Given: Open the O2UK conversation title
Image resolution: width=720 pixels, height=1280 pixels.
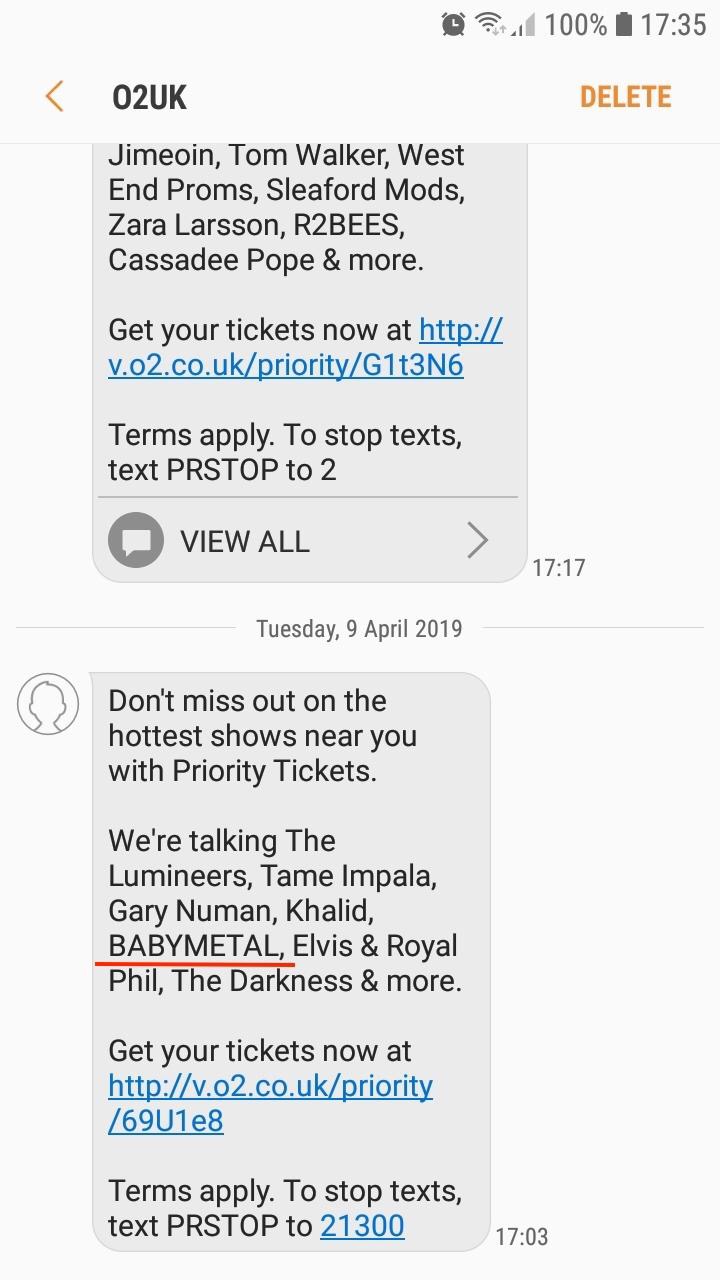Looking at the screenshot, I should (x=149, y=97).
